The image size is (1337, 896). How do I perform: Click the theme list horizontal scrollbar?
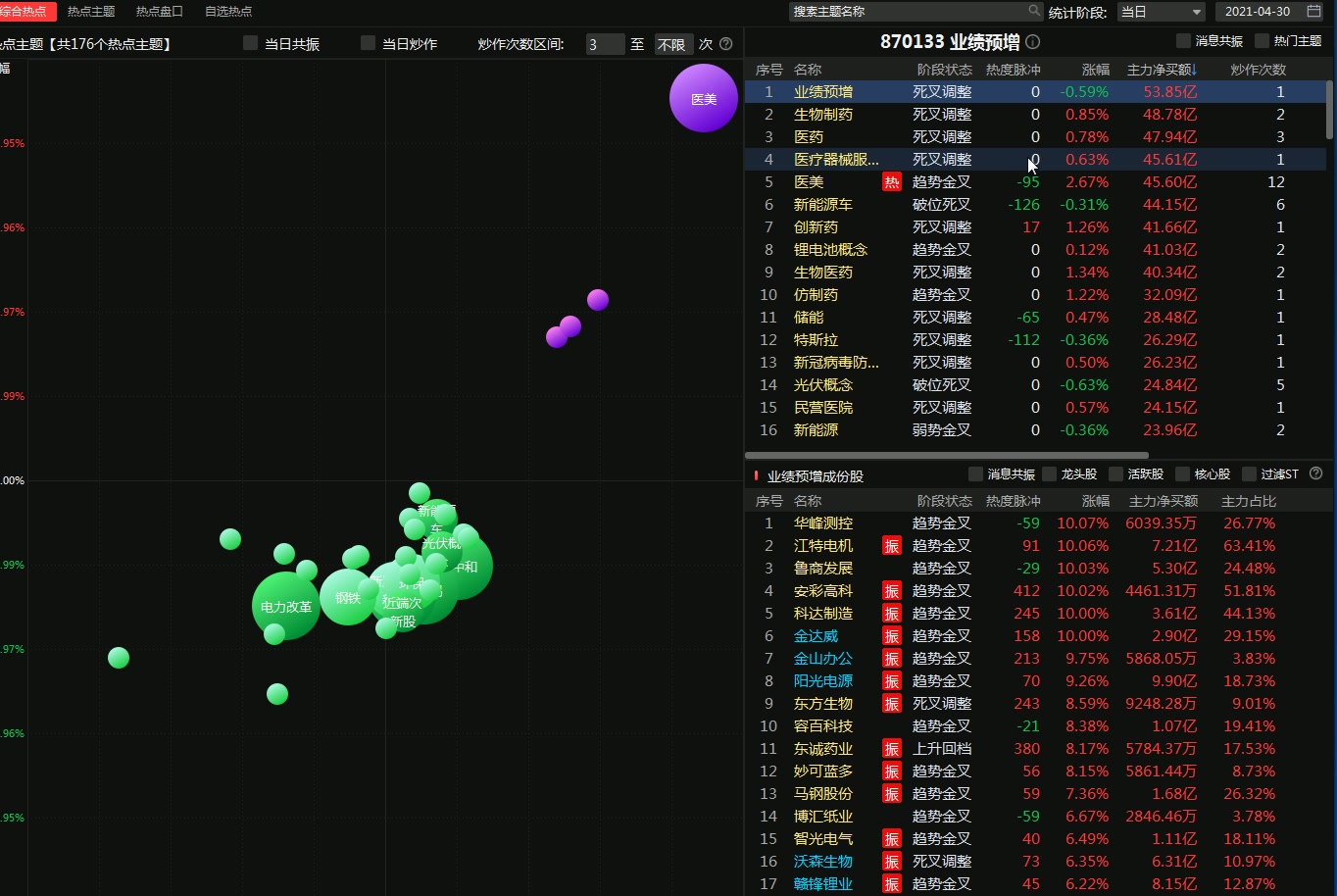pos(947,456)
